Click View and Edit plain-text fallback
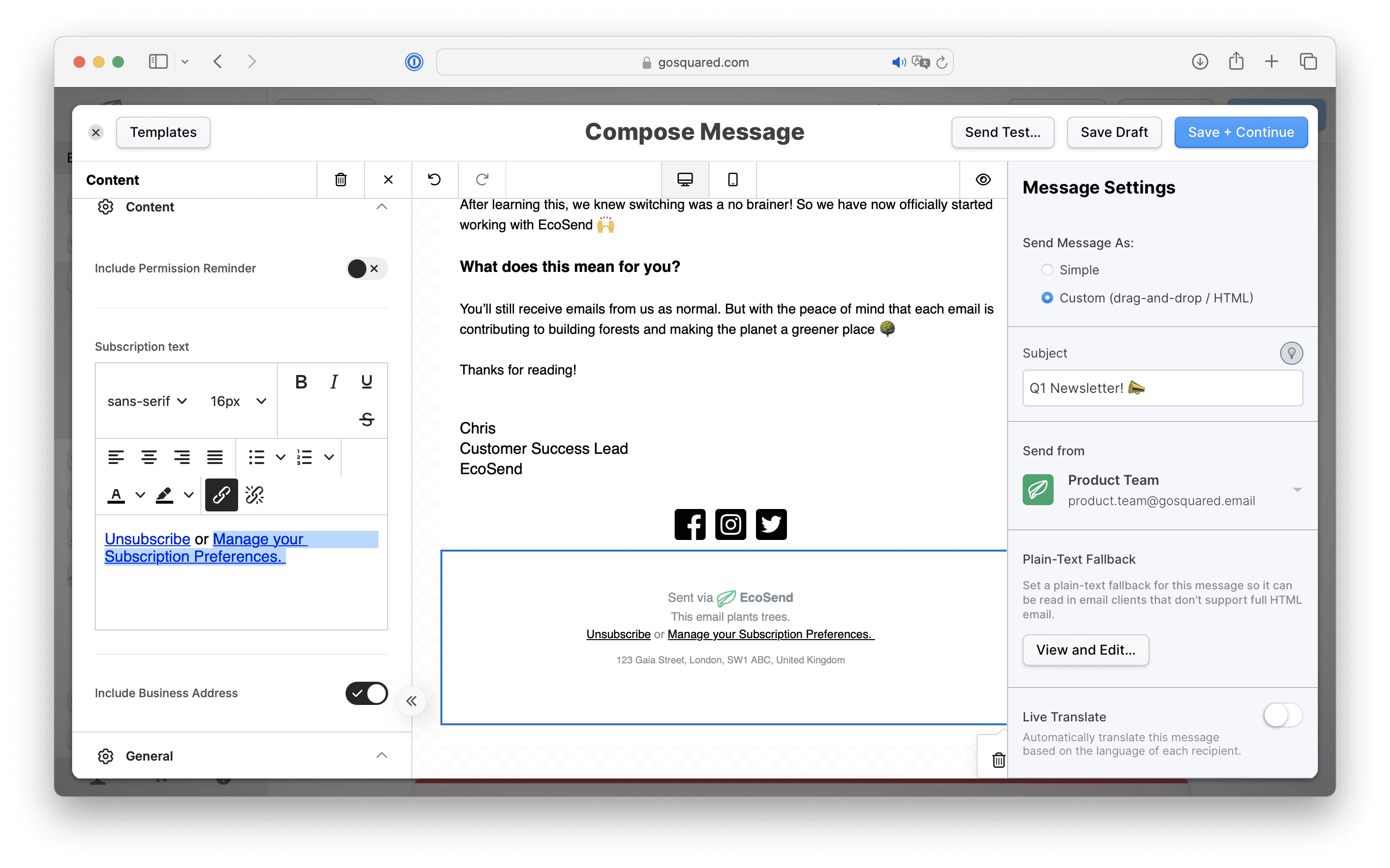This screenshot has width=1390, height=868. click(1085, 650)
